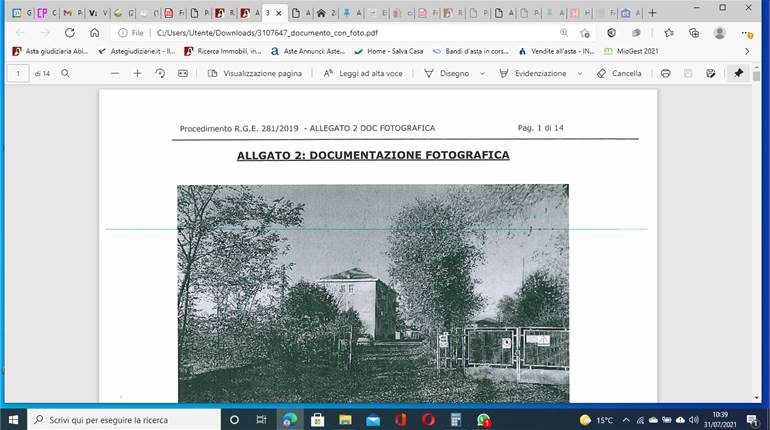Image resolution: width=770 pixels, height=430 pixels.
Task: Open the Collections icon
Action: click(x=694, y=33)
